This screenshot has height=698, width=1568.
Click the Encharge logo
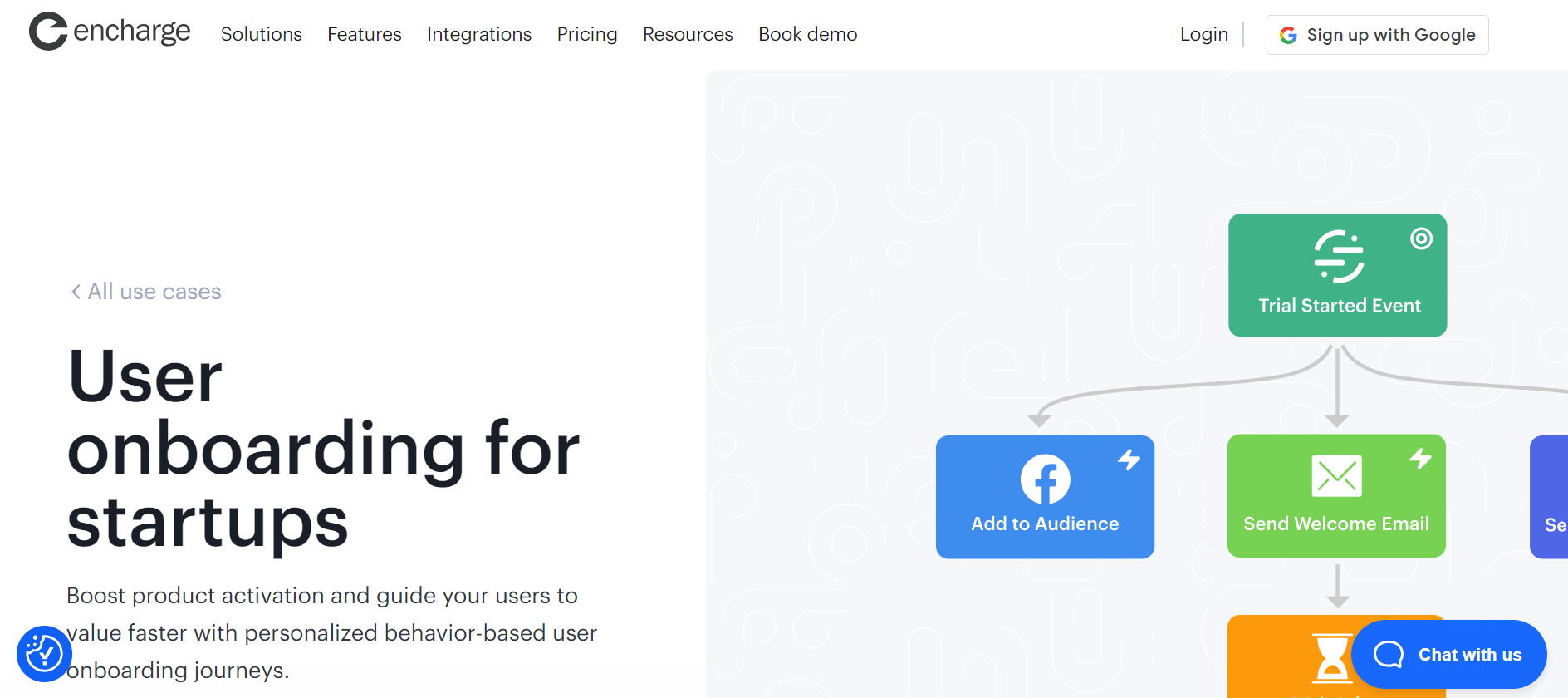[x=110, y=32]
